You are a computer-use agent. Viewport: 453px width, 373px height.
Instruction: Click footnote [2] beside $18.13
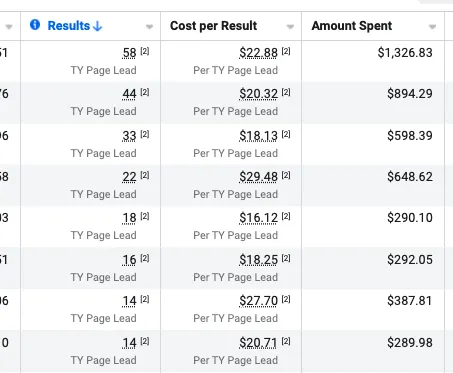[286, 134]
